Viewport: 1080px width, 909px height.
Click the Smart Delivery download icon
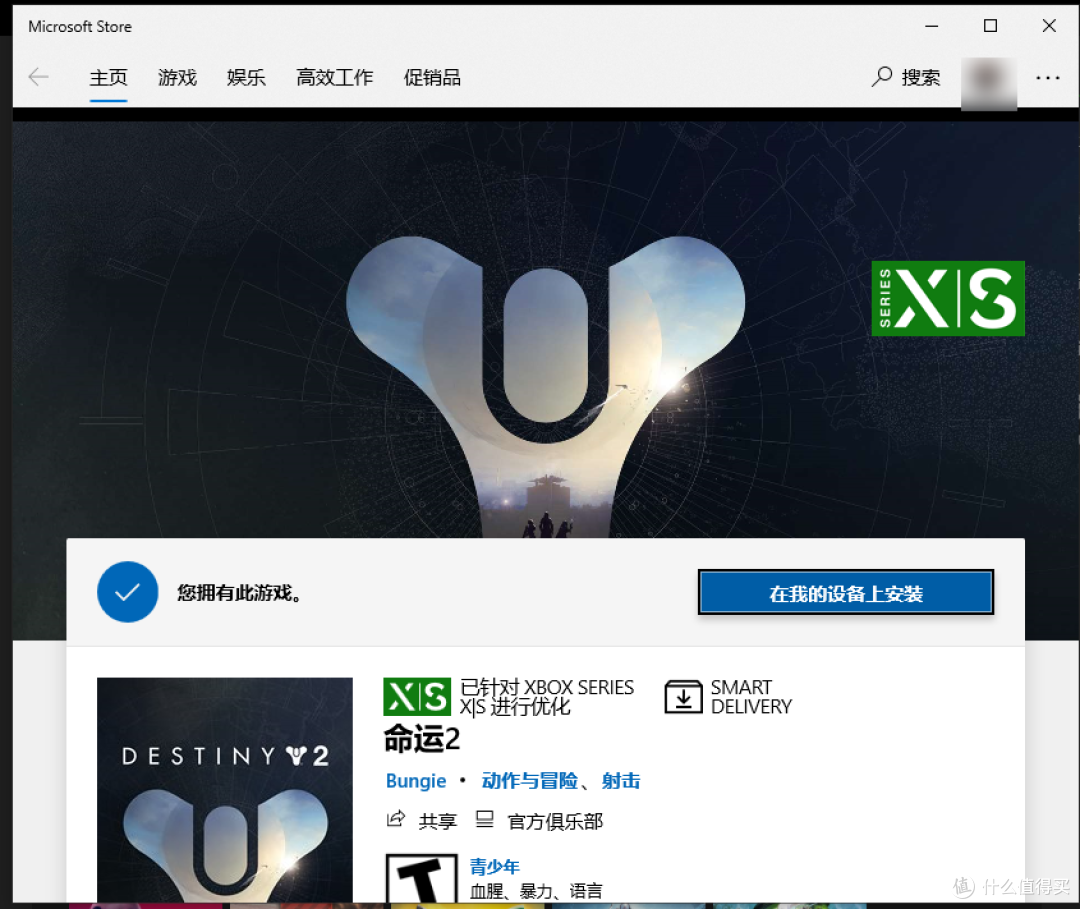tap(683, 697)
